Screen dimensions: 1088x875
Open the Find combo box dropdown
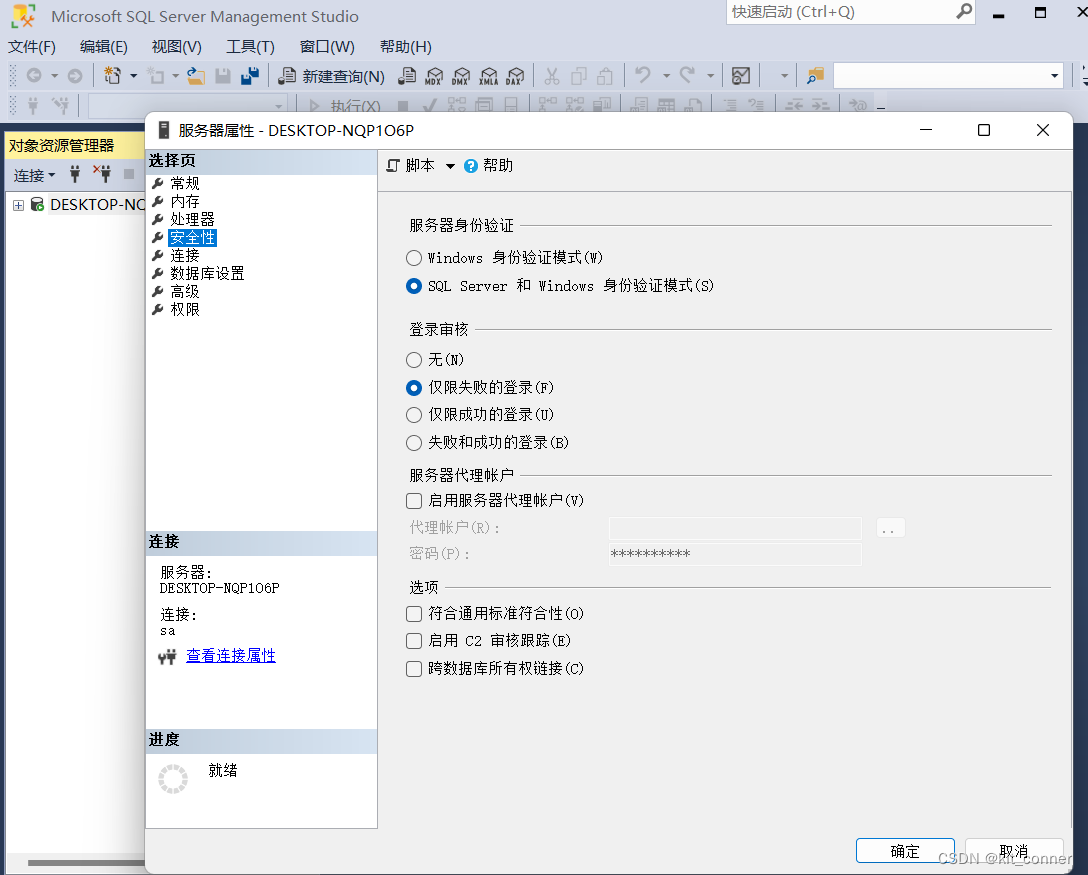tap(1054, 76)
